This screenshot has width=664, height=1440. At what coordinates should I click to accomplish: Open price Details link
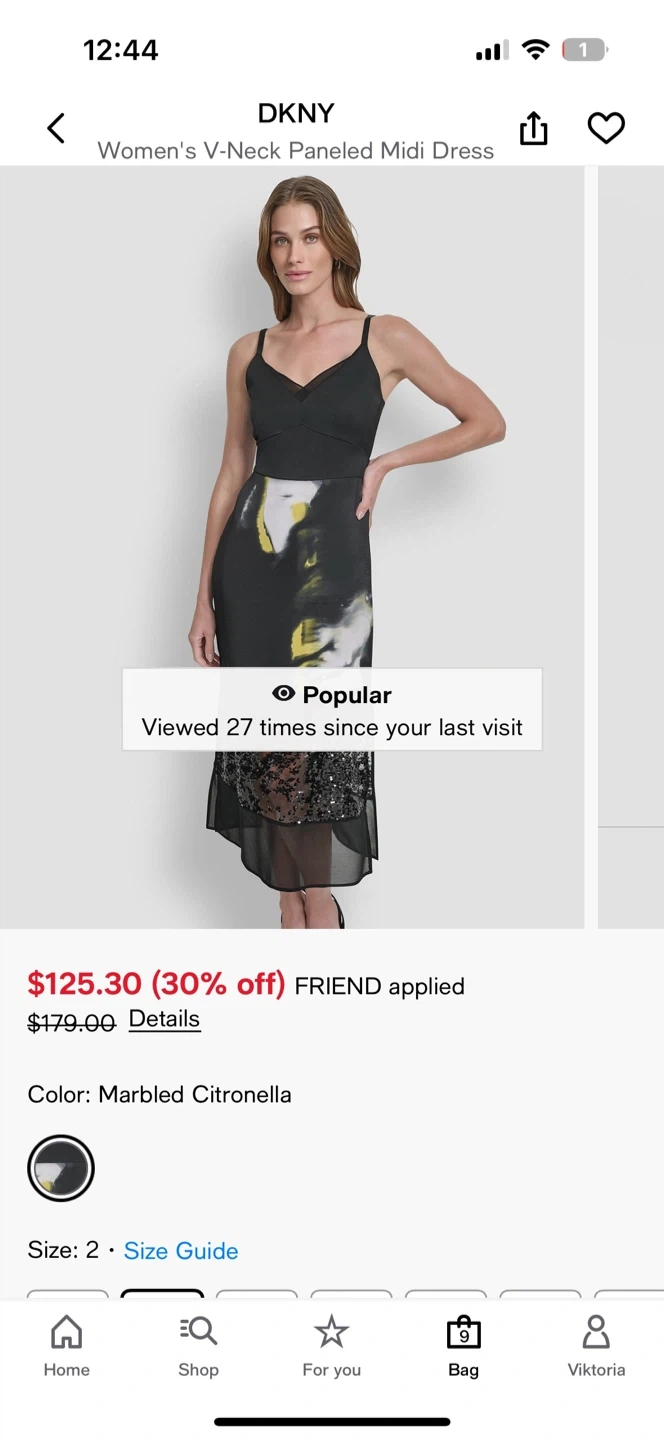click(164, 1019)
